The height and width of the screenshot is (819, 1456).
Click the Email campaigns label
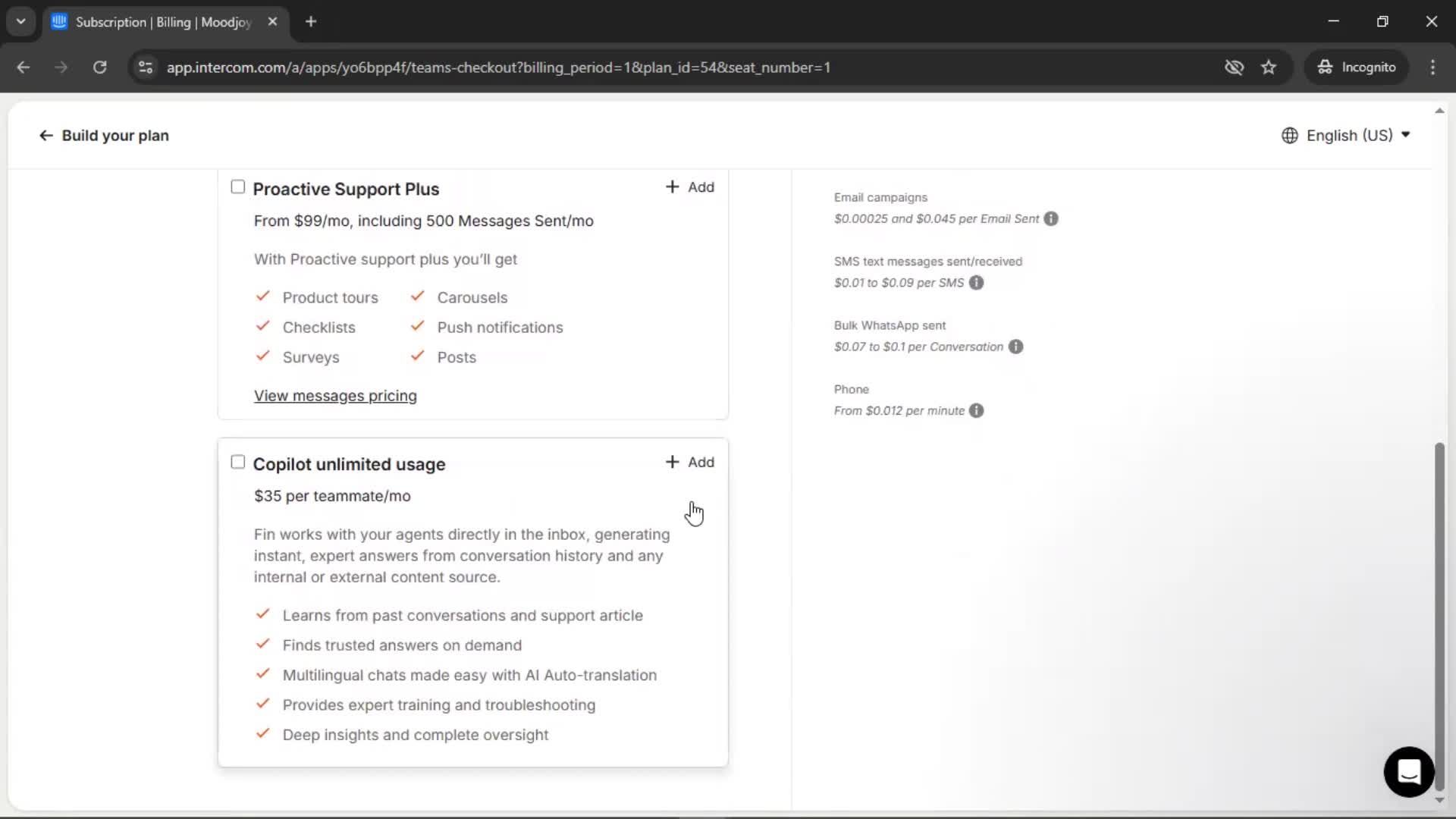click(880, 197)
